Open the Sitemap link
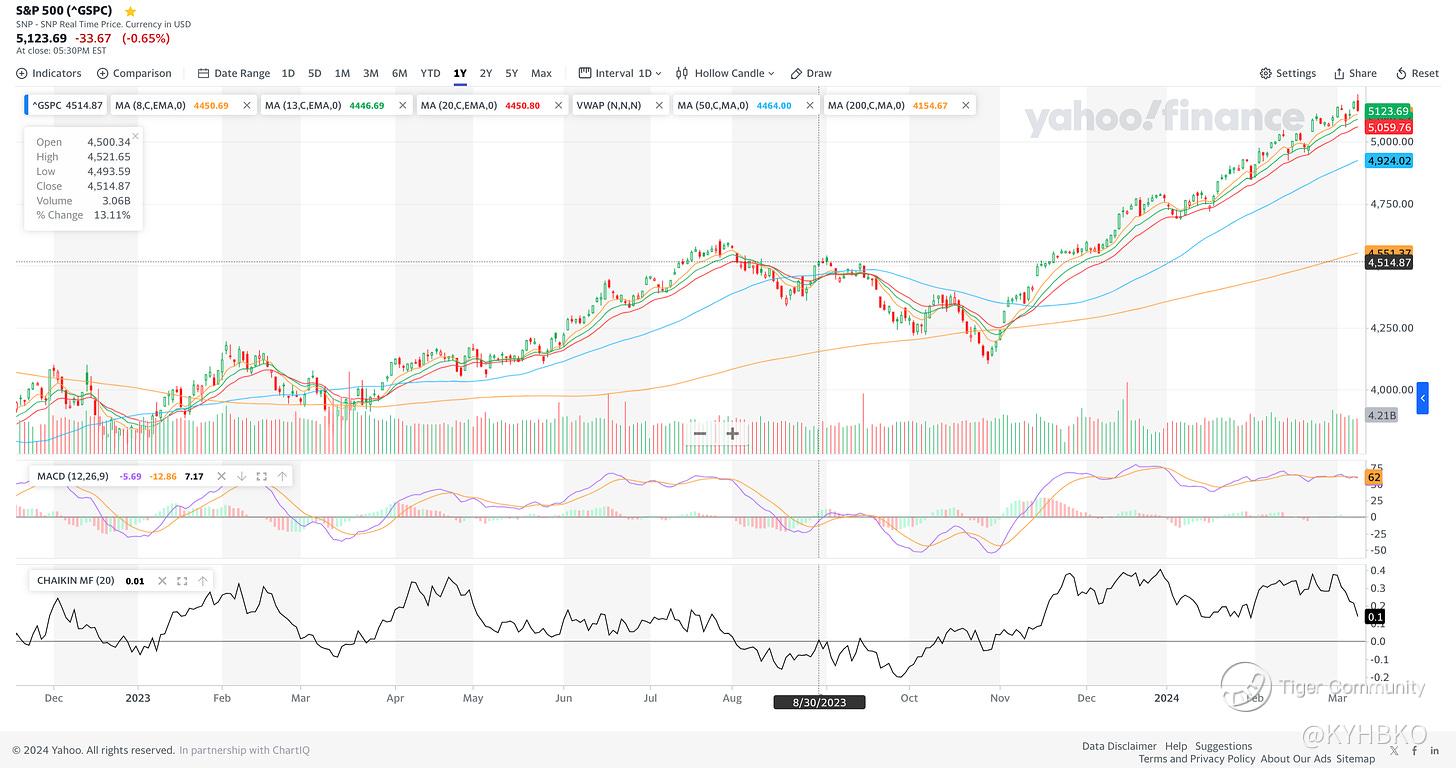This screenshot has width=1456, height=768. (x=1355, y=759)
